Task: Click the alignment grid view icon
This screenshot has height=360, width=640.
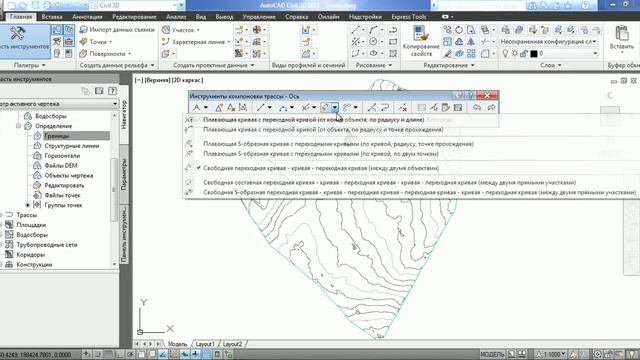Action: click(x=458, y=107)
